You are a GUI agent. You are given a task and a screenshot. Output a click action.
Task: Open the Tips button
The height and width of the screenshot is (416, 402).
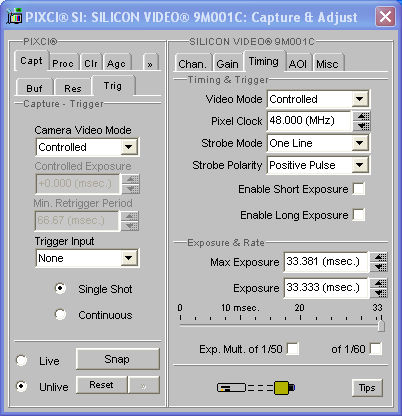[x=367, y=388]
